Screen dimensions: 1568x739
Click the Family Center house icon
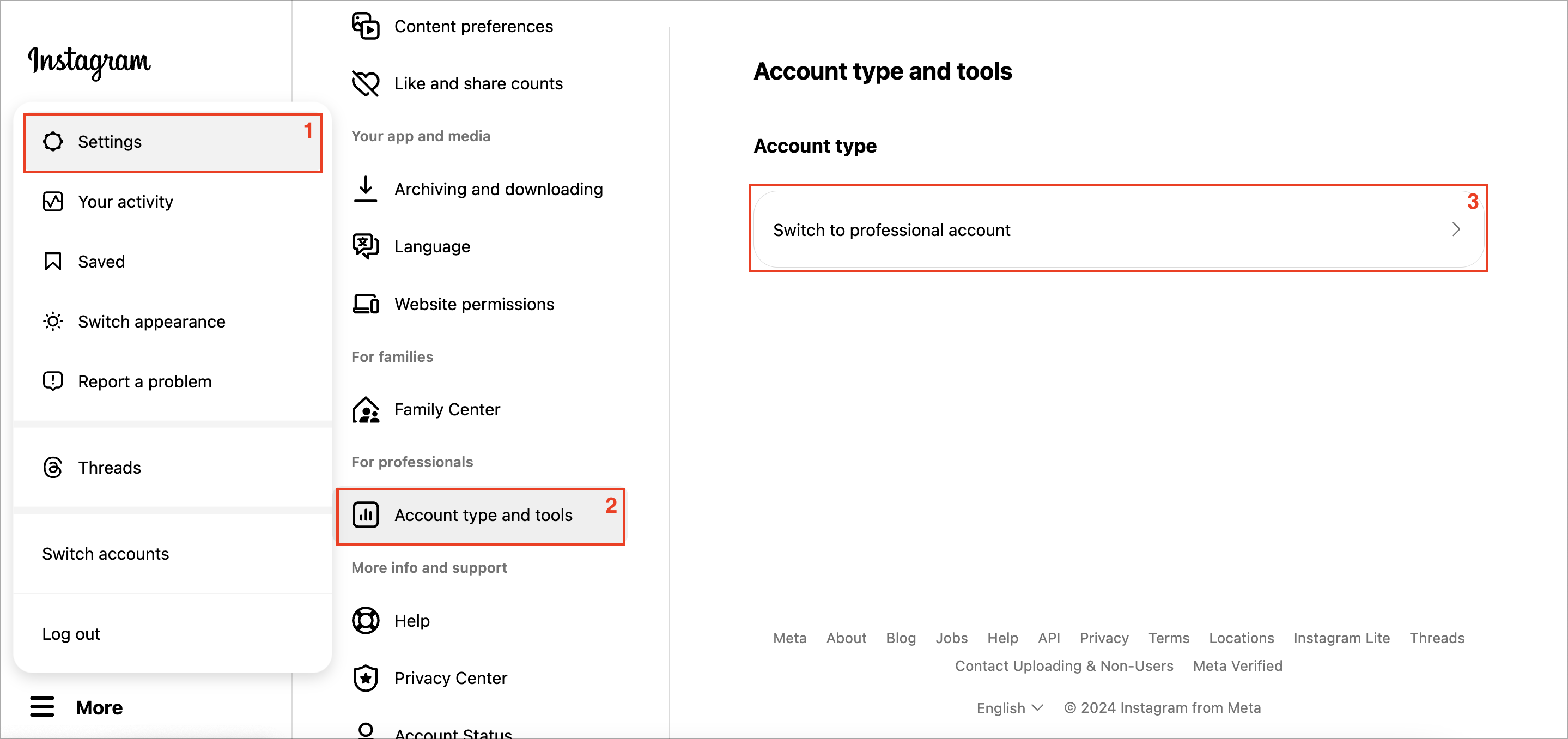coord(366,409)
